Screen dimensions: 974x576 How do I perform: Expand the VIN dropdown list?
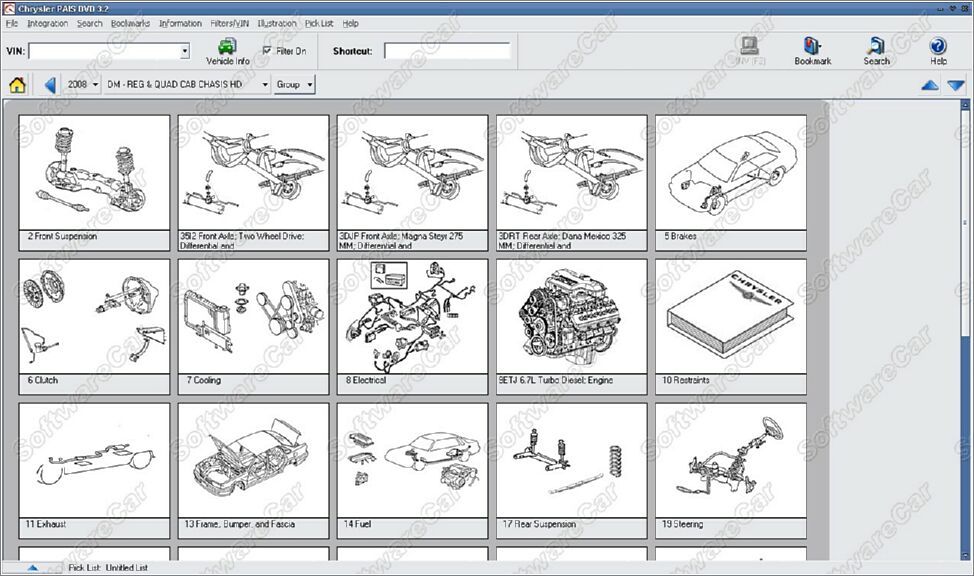185,51
